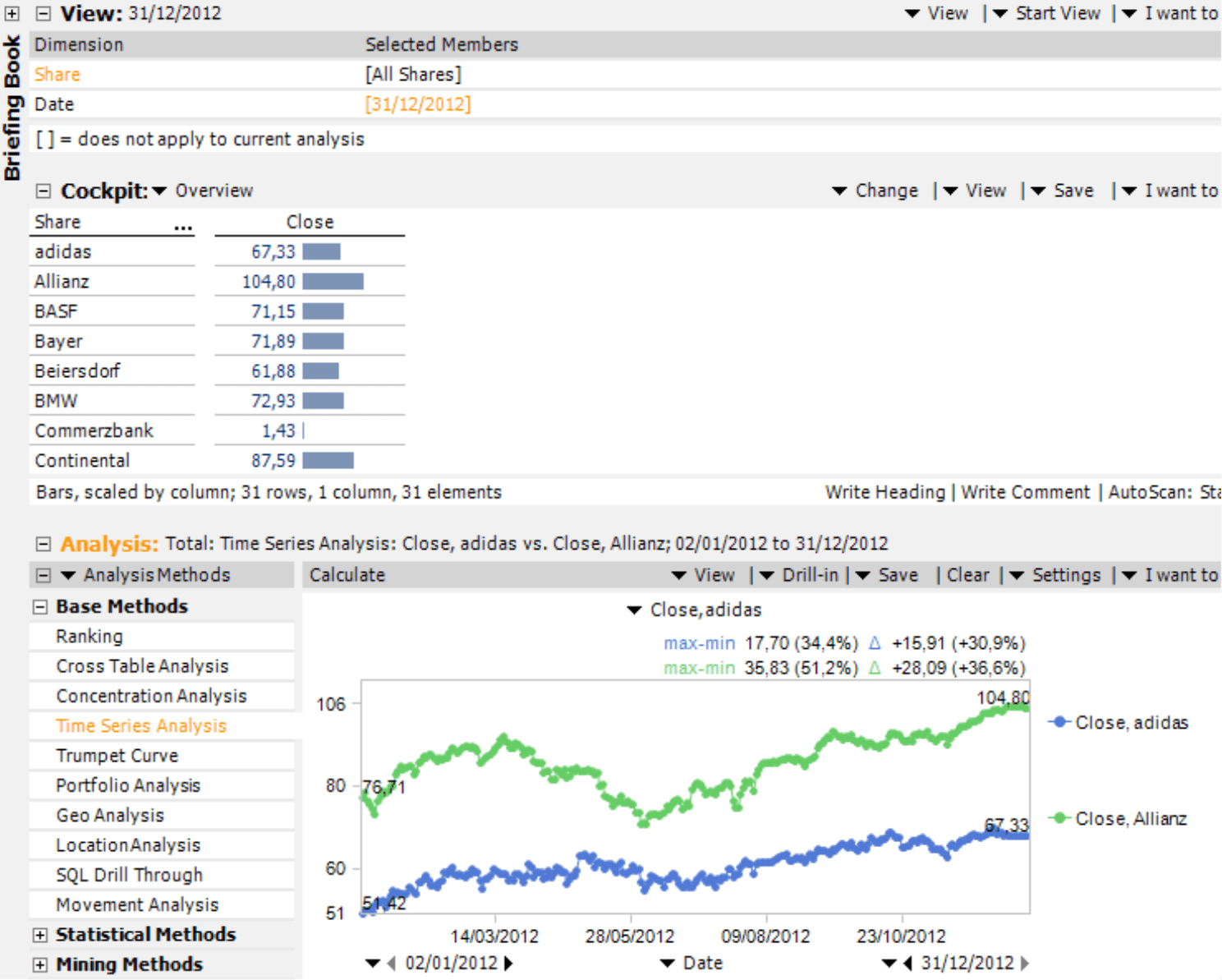The height and width of the screenshot is (980, 1222).
Task: Select the Allianz row in Cockpit
Action: (62, 282)
